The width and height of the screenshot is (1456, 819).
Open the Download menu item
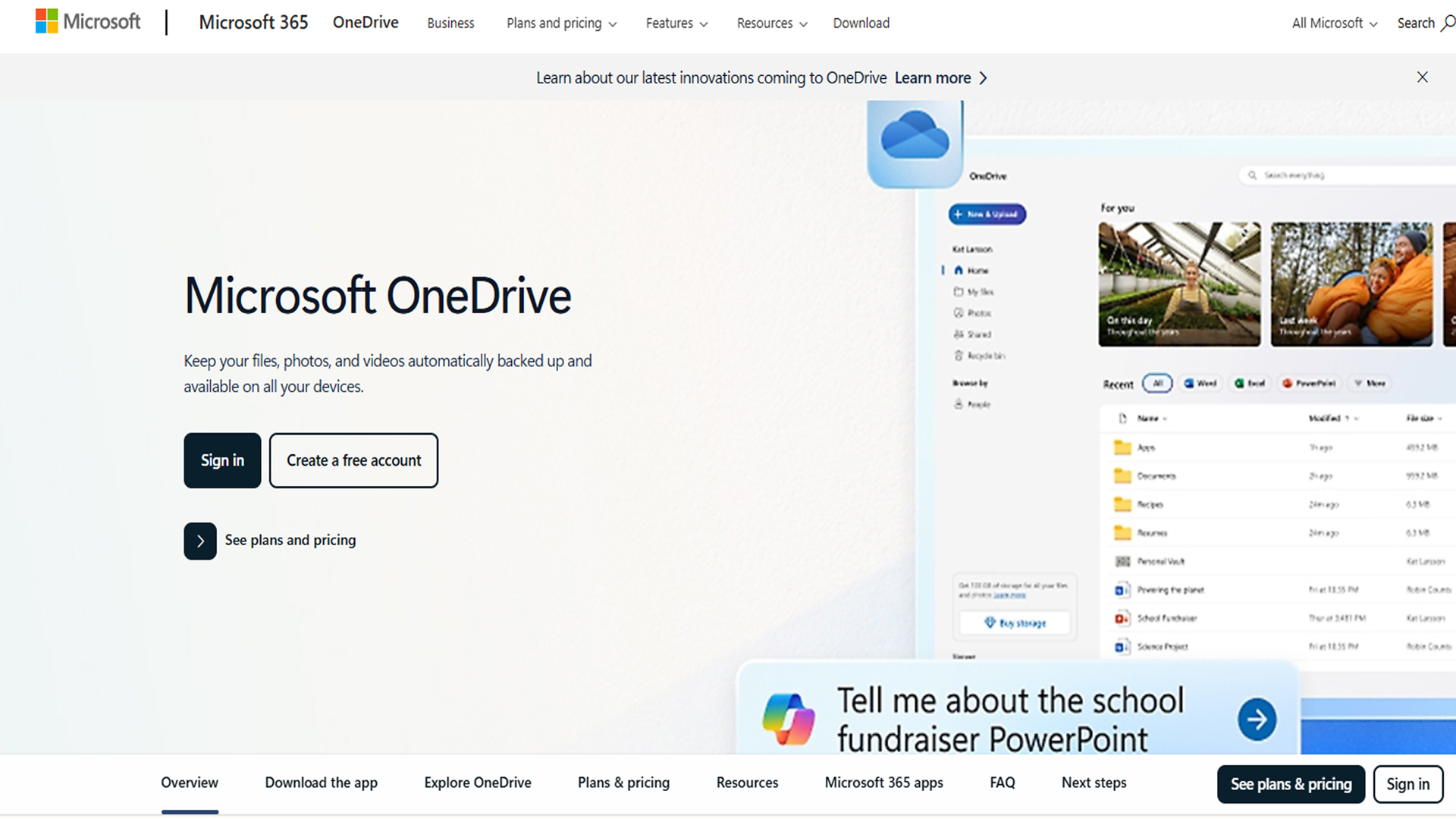tap(861, 24)
